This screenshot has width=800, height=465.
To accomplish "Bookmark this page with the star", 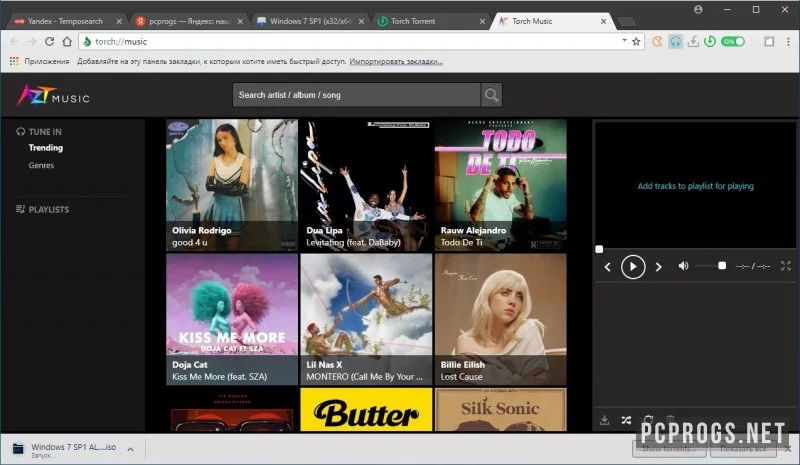I will click(x=636, y=42).
